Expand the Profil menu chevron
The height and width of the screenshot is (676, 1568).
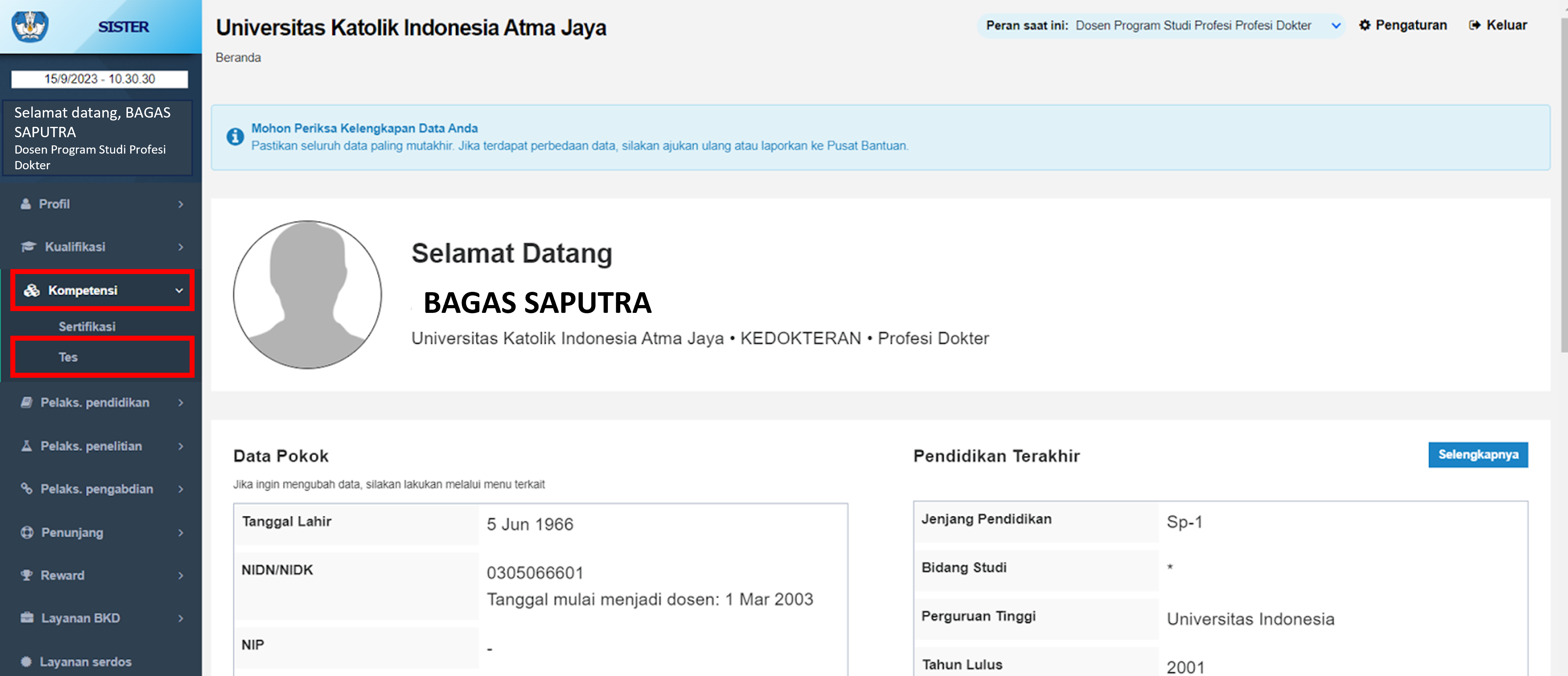(x=181, y=205)
